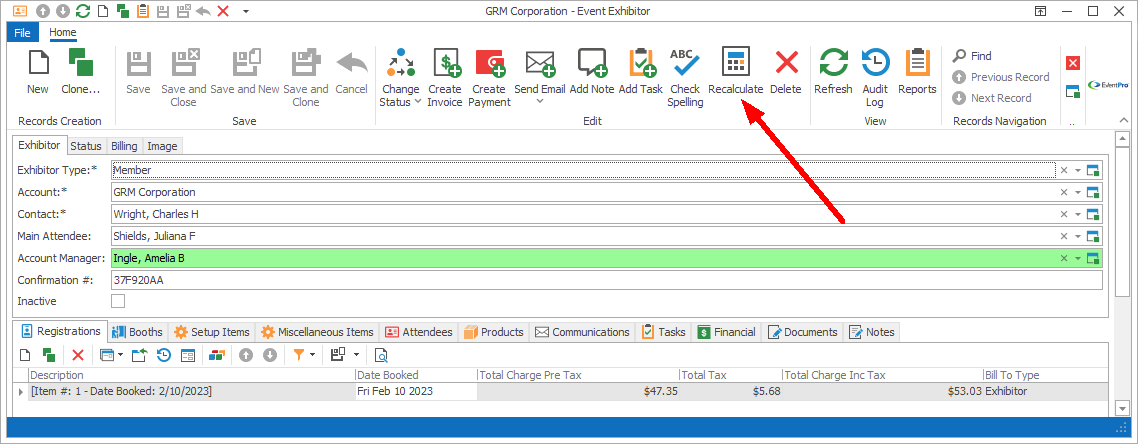The height and width of the screenshot is (444, 1138).
Task: Expand the Exhibitor Type dropdown arrow
Action: pyautogui.click(x=1078, y=170)
